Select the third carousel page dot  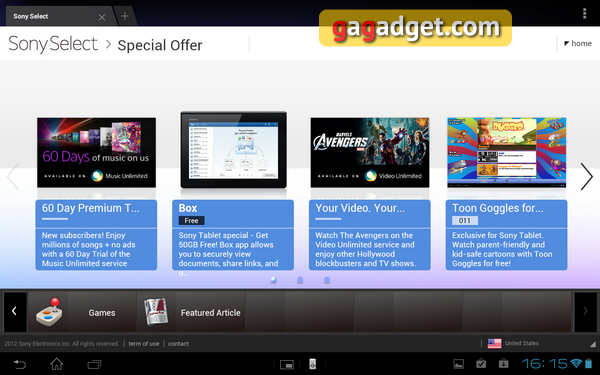coord(327,280)
